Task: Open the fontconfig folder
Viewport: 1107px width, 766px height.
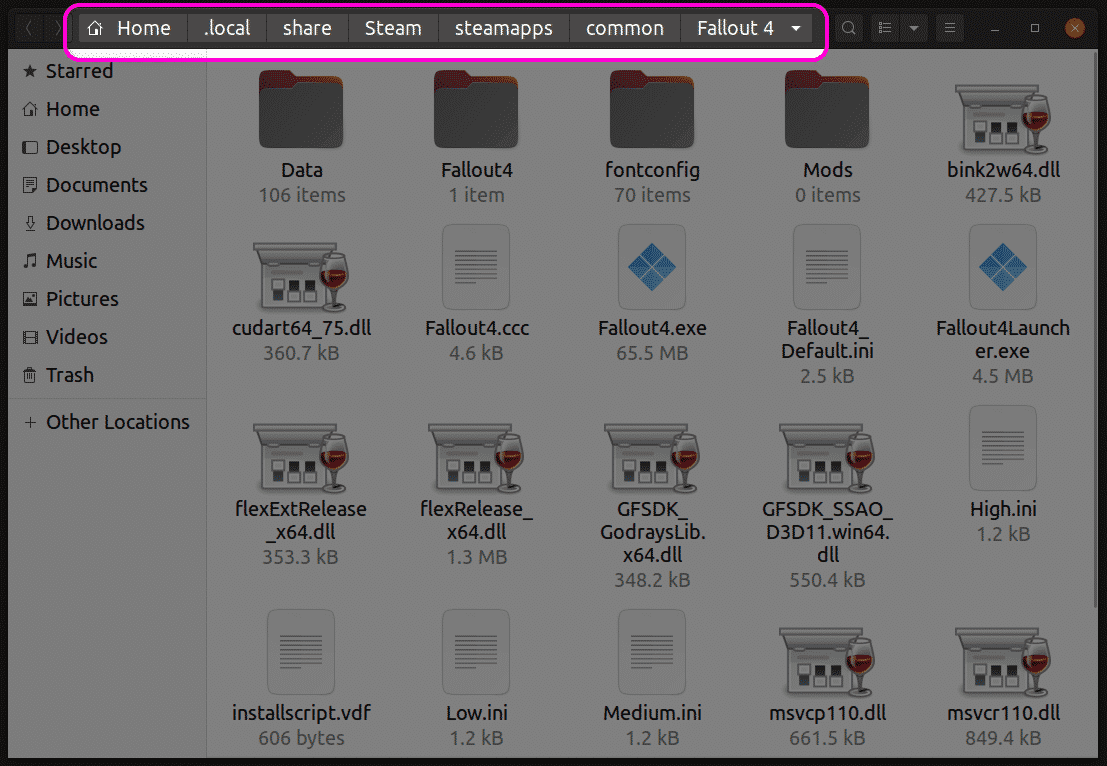Action: coord(652,109)
